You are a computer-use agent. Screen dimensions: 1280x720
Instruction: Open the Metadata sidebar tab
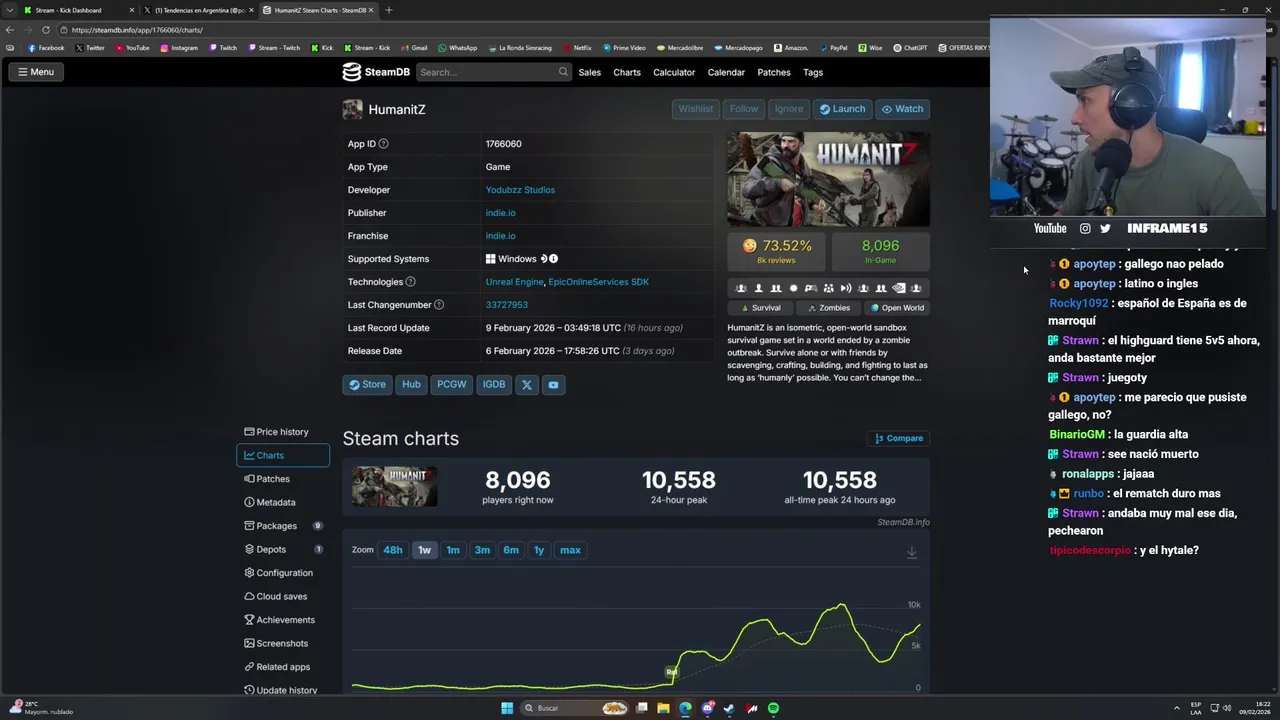[x=283, y=502]
